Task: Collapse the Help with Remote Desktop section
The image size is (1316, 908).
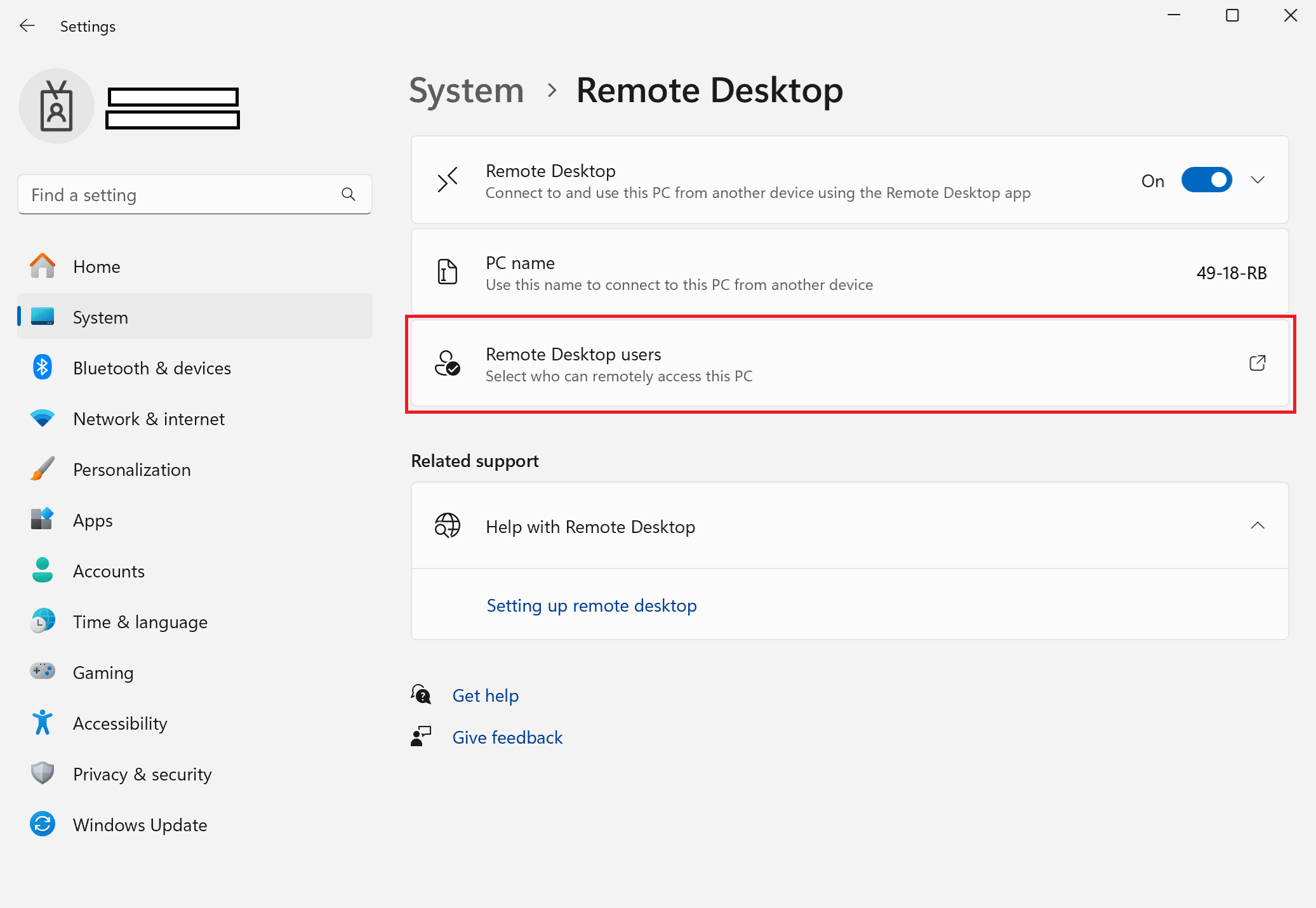Action: point(1258,525)
